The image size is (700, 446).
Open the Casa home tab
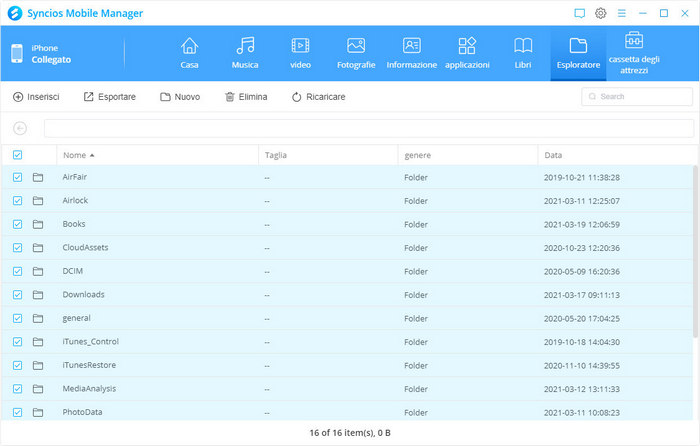[x=189, y=54]
